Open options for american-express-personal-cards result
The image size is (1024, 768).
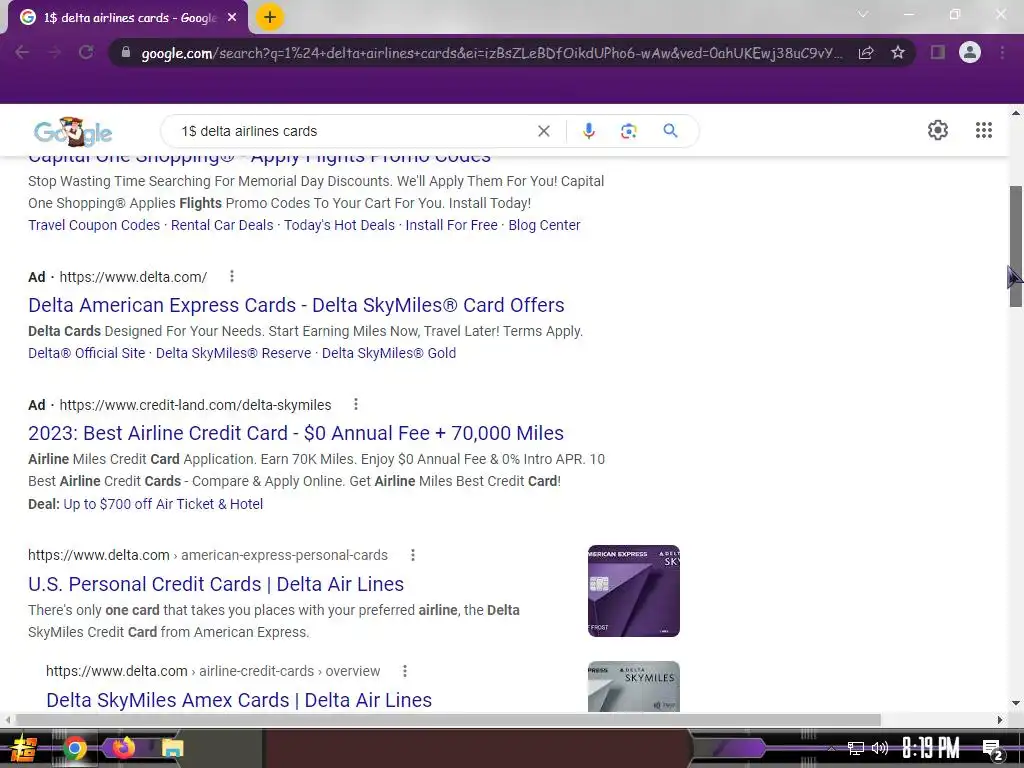413,555
